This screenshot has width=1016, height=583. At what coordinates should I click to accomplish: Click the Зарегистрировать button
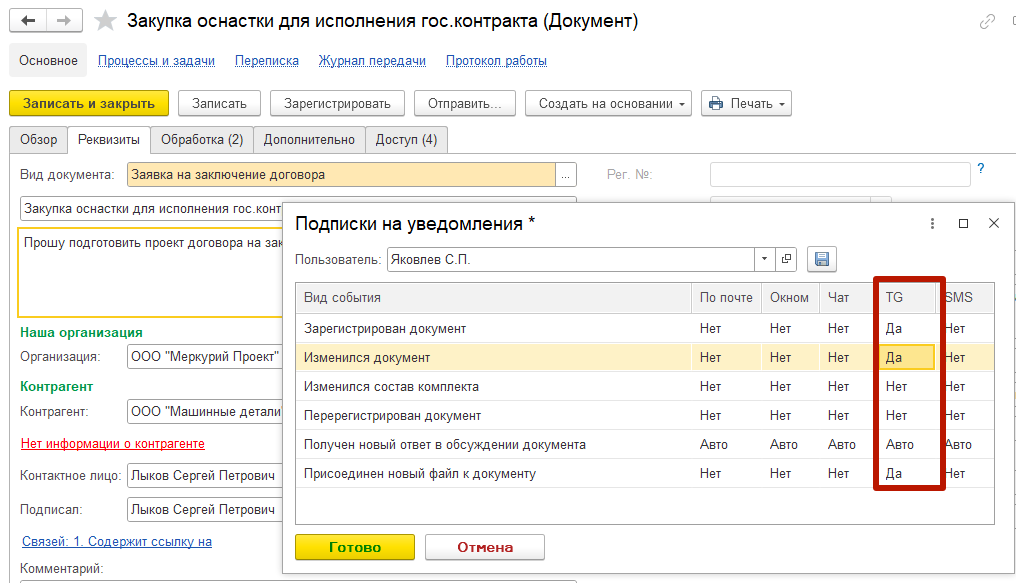coord(338,104)
